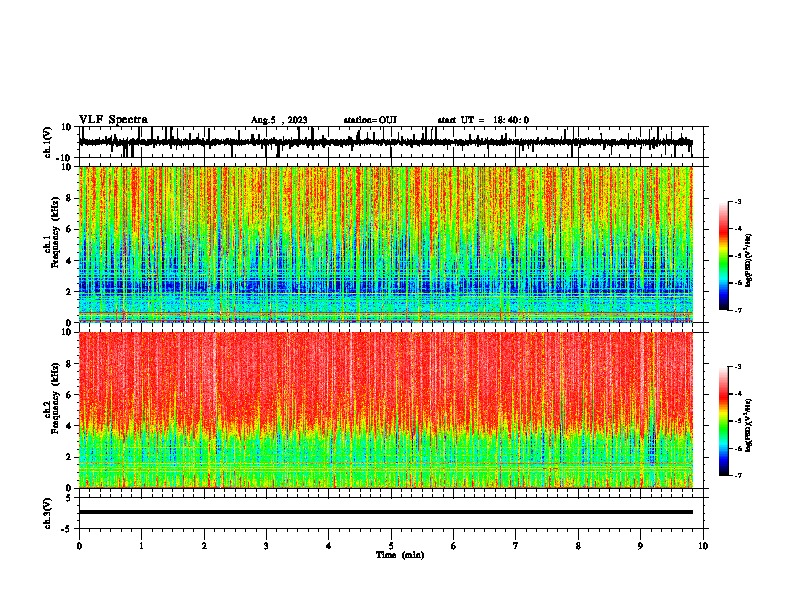The width and height of the screenshot is (792, 612).
Task: Click the ch.1 spectrogram colorbar
Action: click(x=724, y=256)
